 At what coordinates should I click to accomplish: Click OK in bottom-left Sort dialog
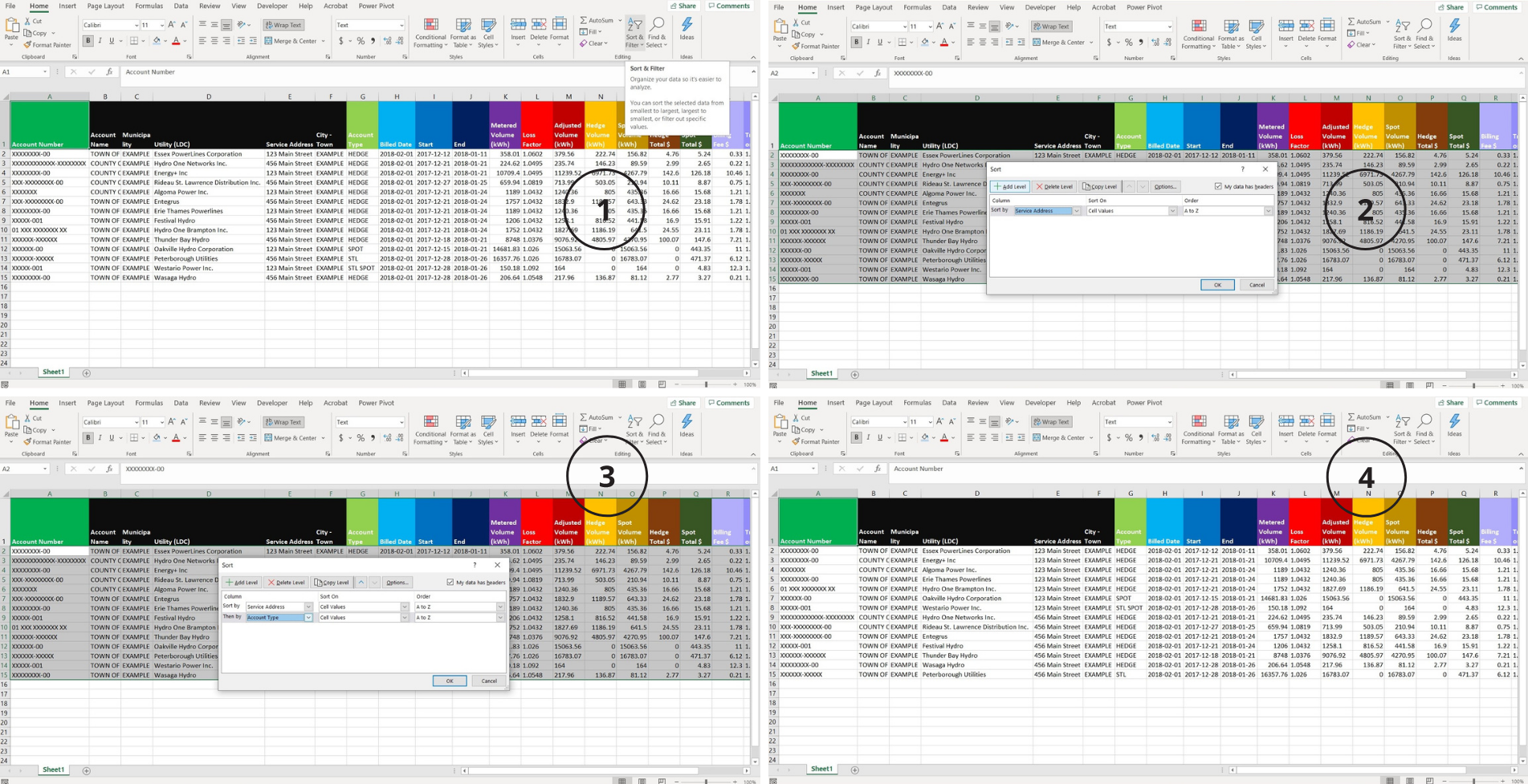(x=450, y=681)
